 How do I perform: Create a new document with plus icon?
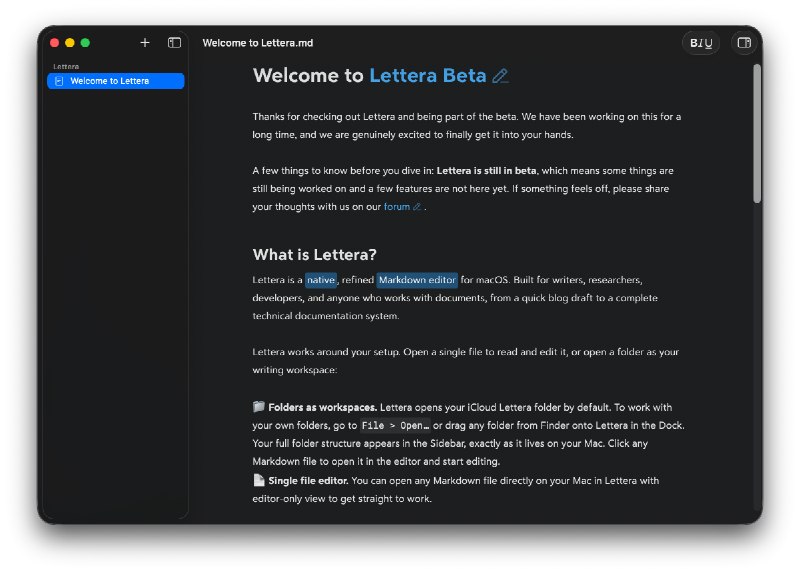(x=145, y=43)
